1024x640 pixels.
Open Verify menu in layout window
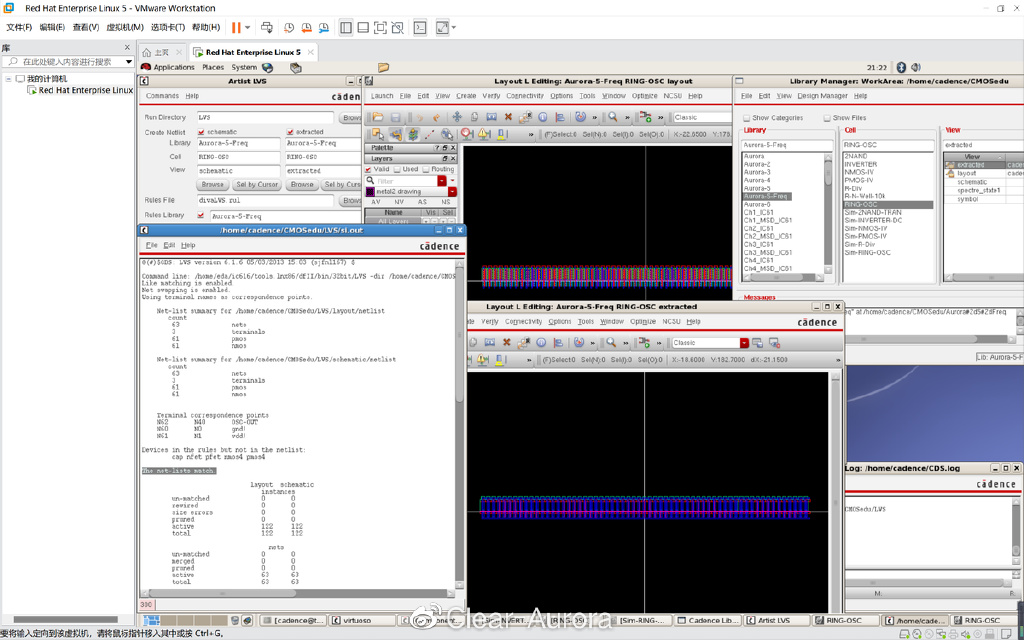[x=491, y=96]
